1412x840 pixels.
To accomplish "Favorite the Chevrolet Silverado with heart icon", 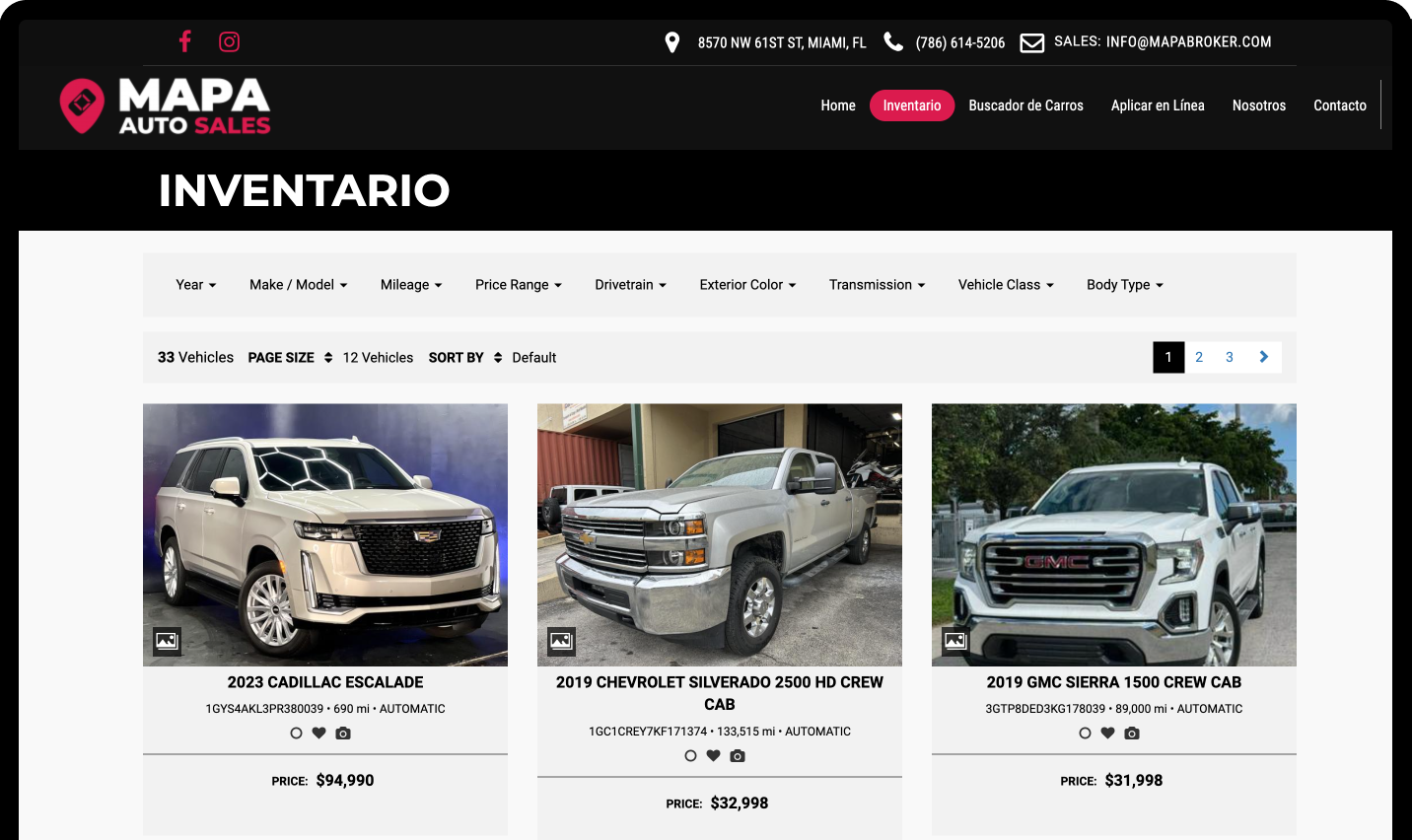I will tap(713, 755).
